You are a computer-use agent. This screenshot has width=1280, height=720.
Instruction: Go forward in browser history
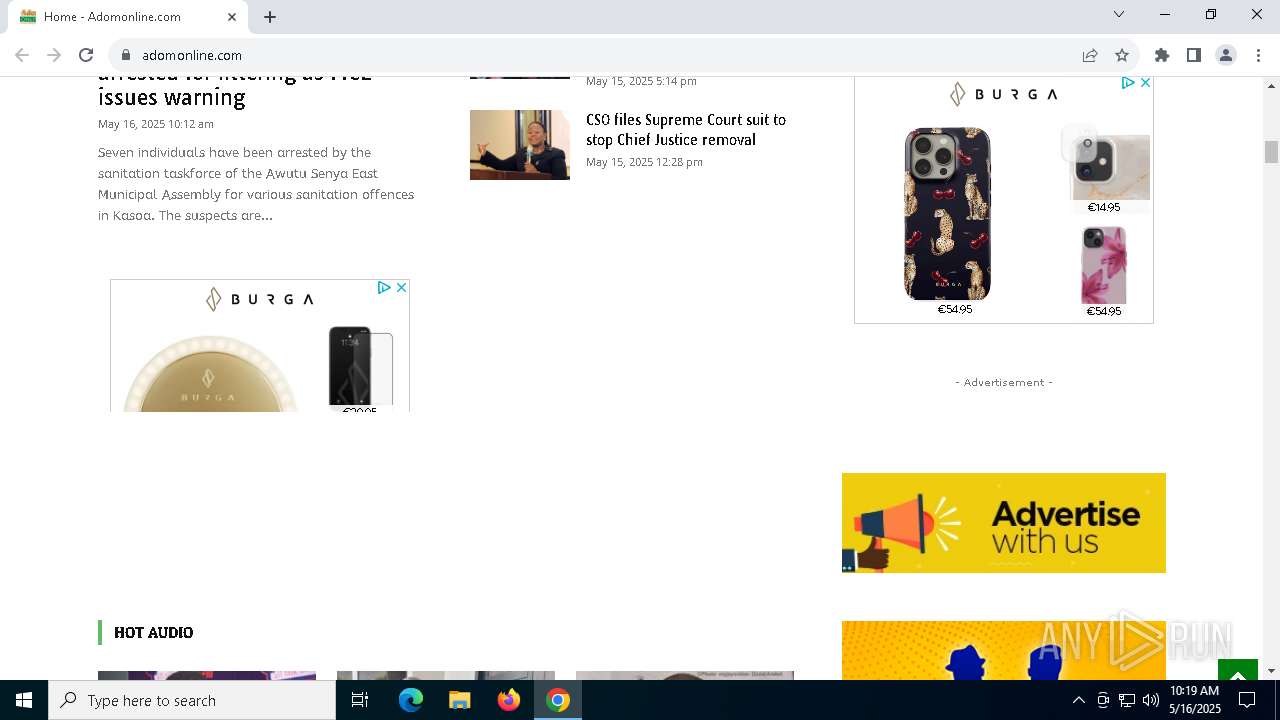54,55
